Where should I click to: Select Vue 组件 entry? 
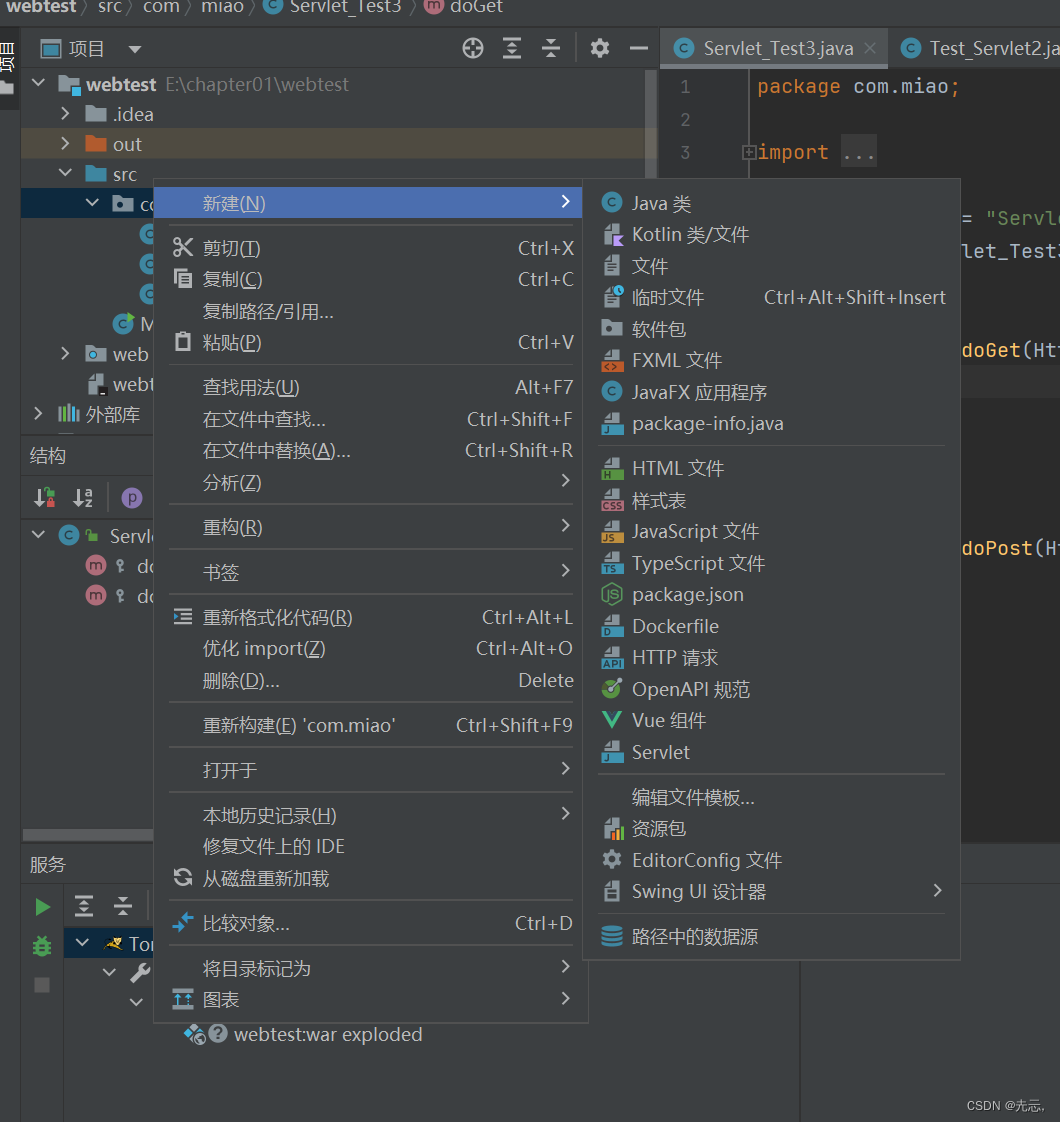[x=772, y=721]
